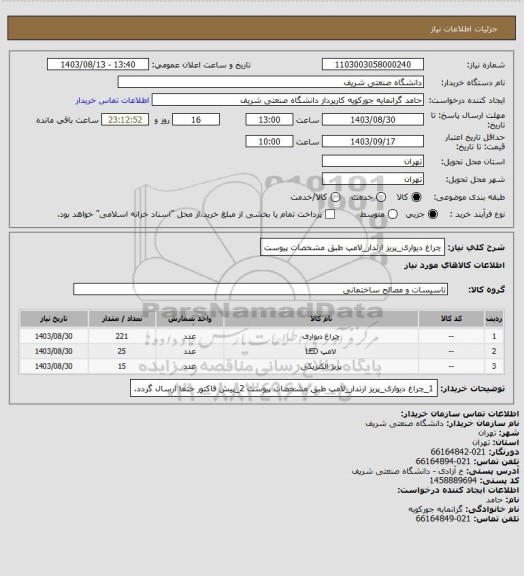The width and height of the screenshot is (524, 576).
Task: Click the تاریخ نیاز column header
Action: 54,319
